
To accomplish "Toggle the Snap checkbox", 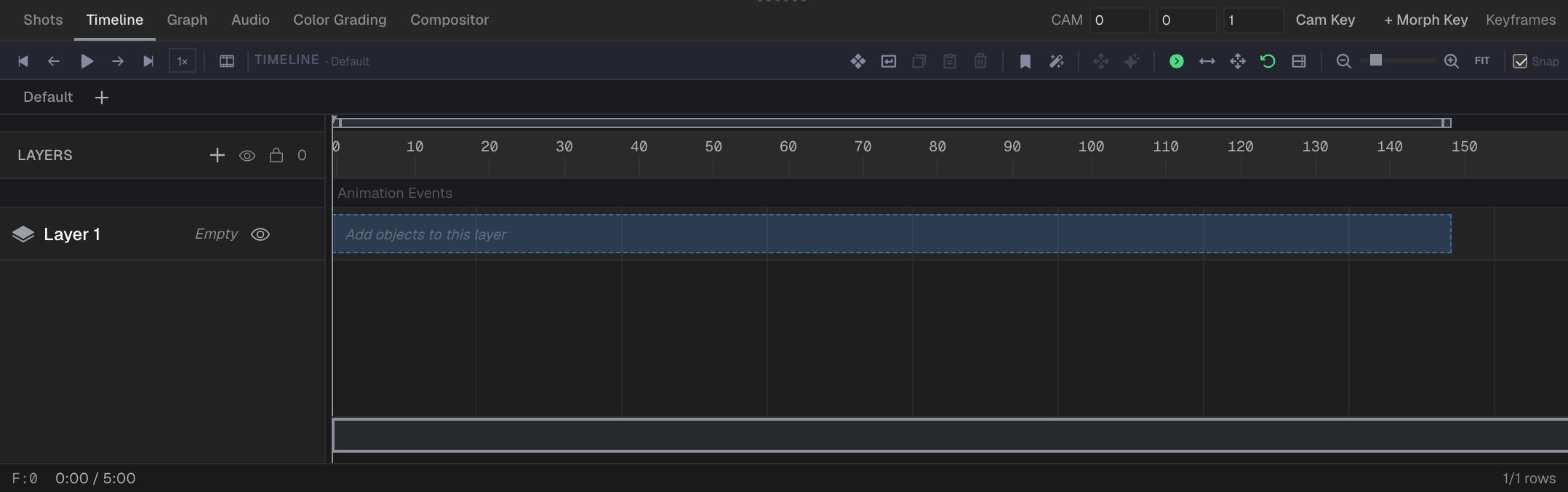I will [x=1520, y=61].
